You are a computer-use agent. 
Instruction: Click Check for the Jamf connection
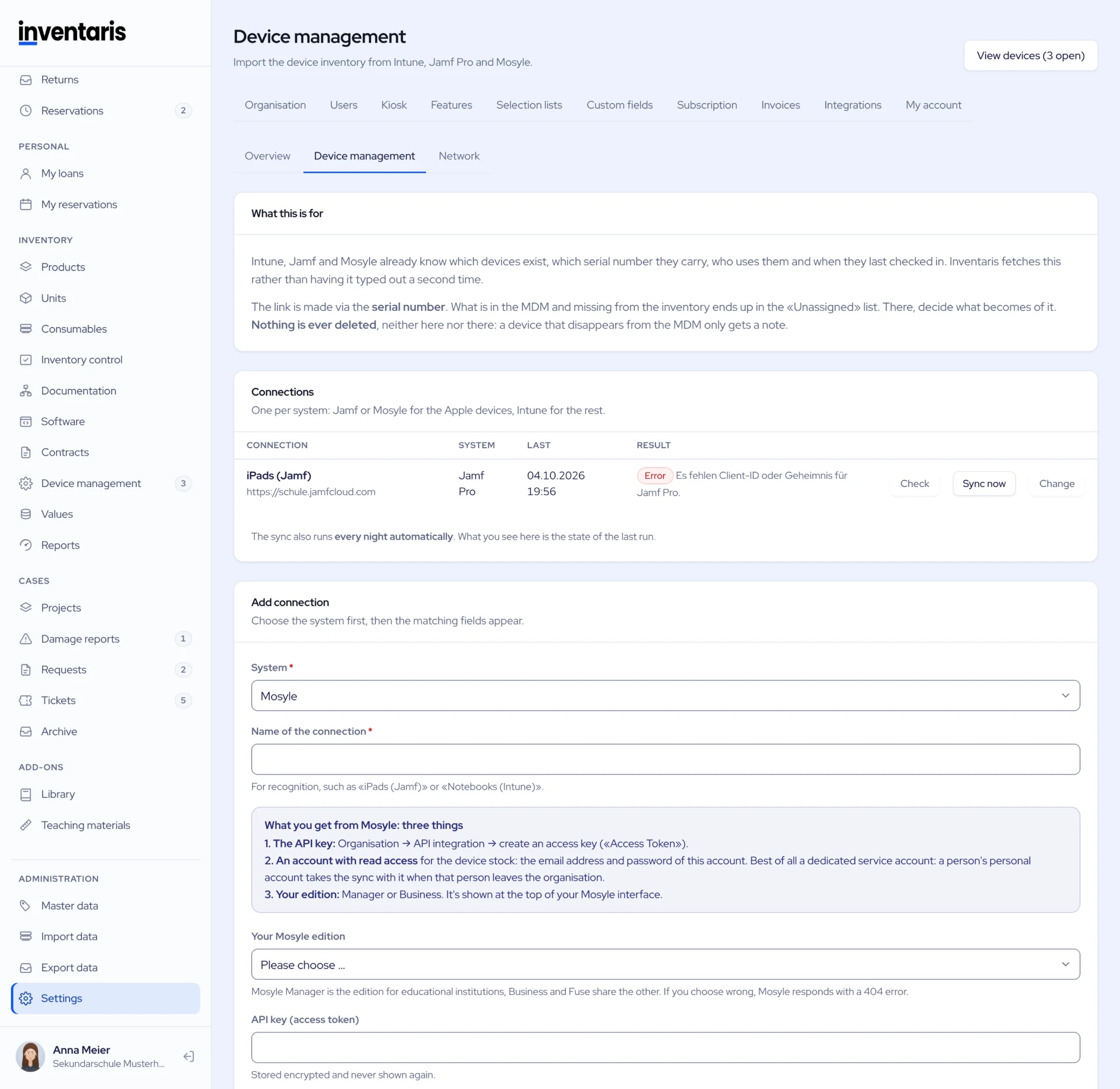click(914, 484)
